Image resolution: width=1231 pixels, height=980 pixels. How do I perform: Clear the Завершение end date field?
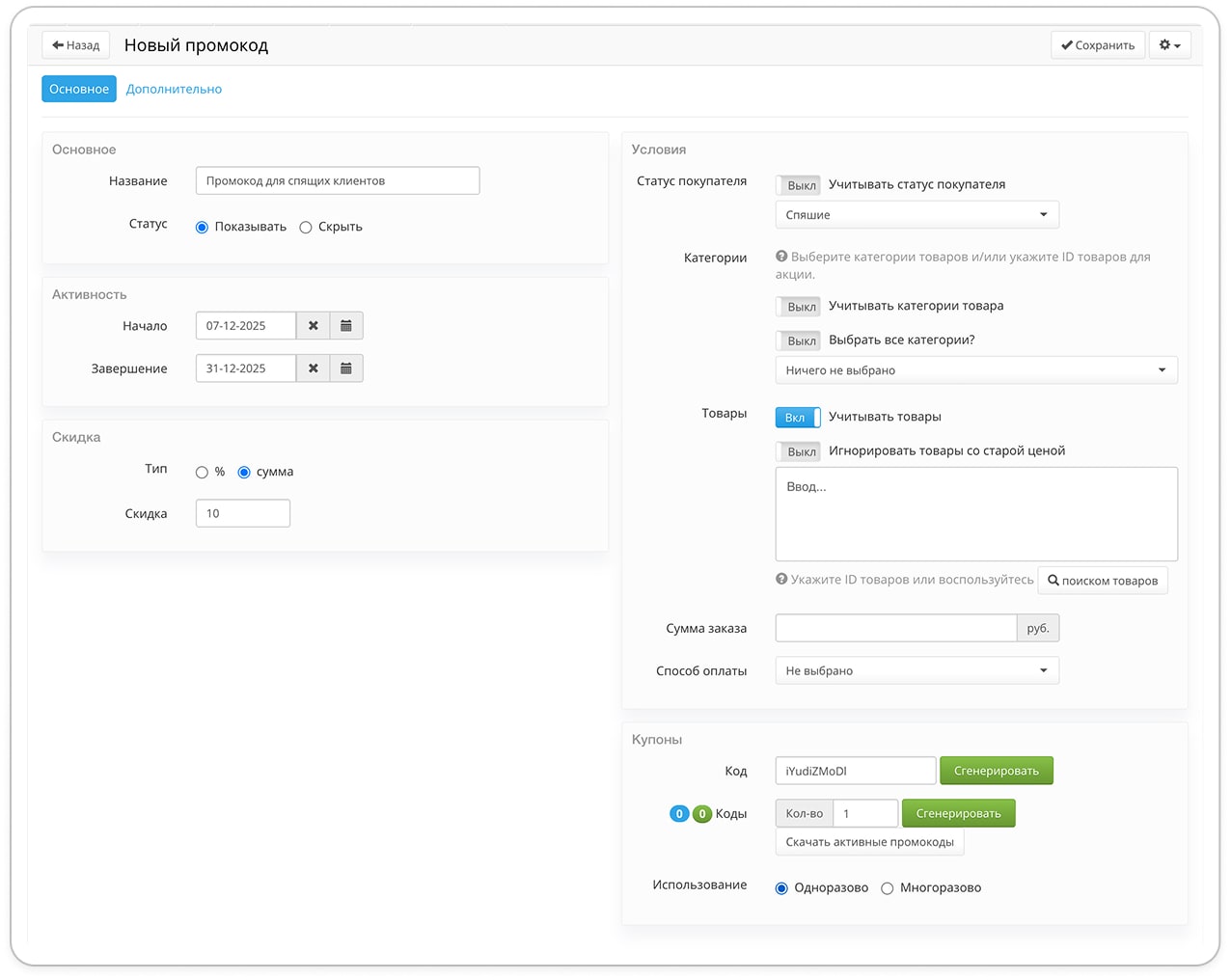[313, 368]
